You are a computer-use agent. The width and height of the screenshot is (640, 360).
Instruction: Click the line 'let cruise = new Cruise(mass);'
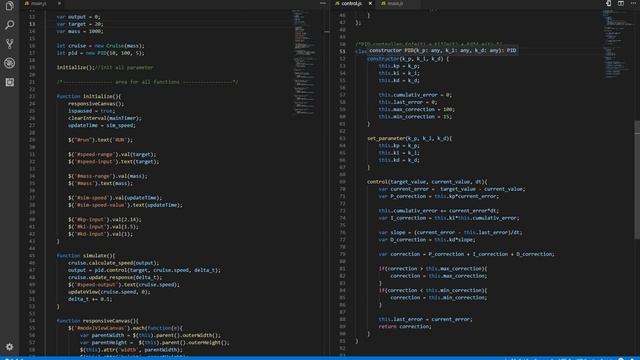coord(100,46)
